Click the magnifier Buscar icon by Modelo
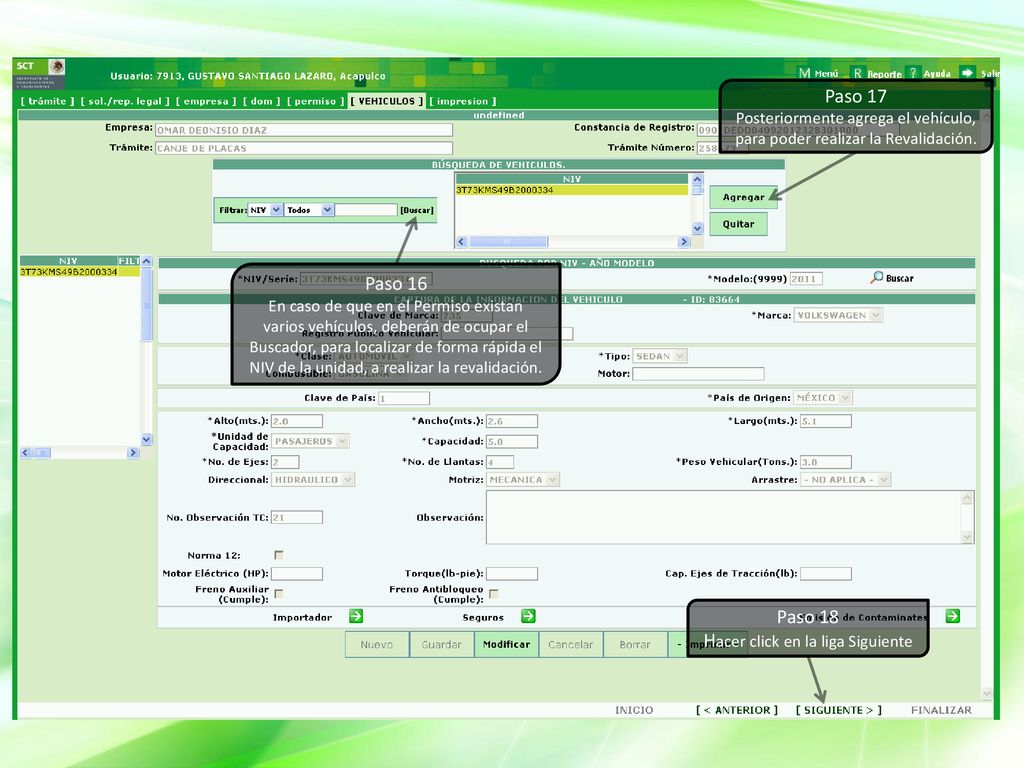The width and height of the screenshot is (1024, 768). [x=876, y=278]
